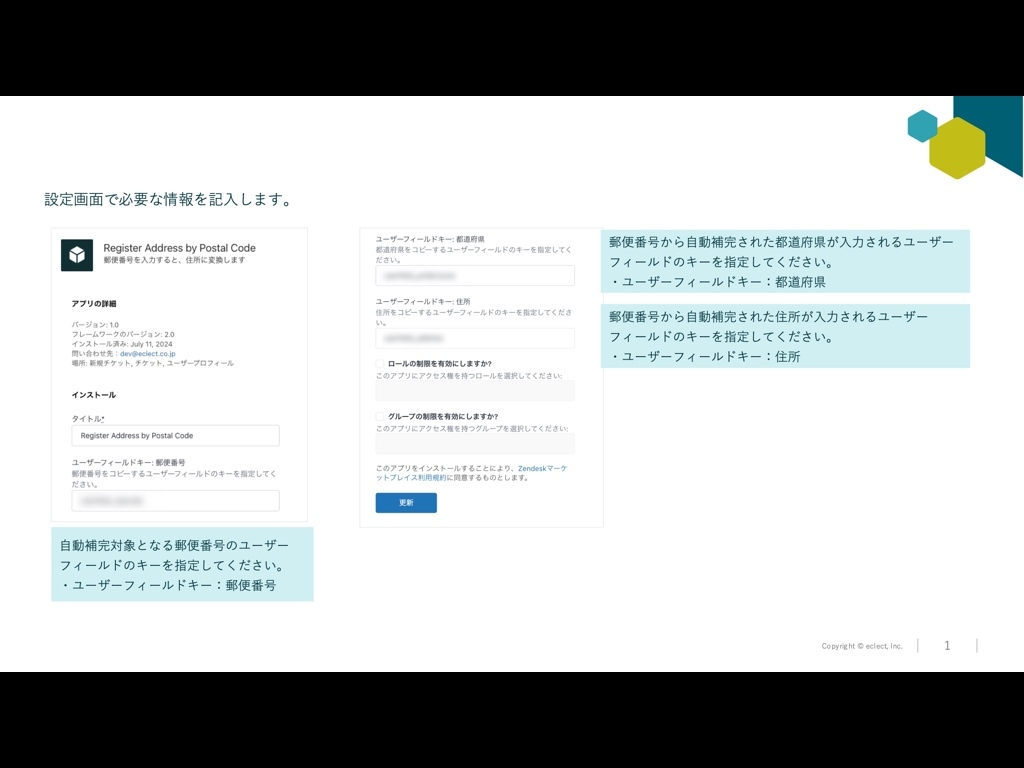Click the タイトル input showing Register Address by Postal Code
Viewport: 1024px width, 768px height.
pos(176,435)
